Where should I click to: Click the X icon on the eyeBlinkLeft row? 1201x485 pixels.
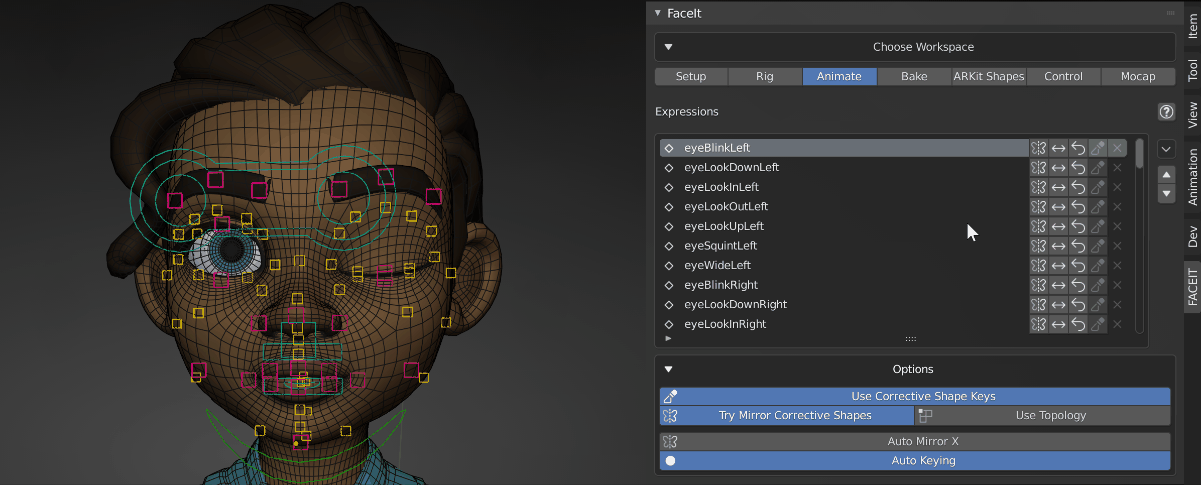1117,148
